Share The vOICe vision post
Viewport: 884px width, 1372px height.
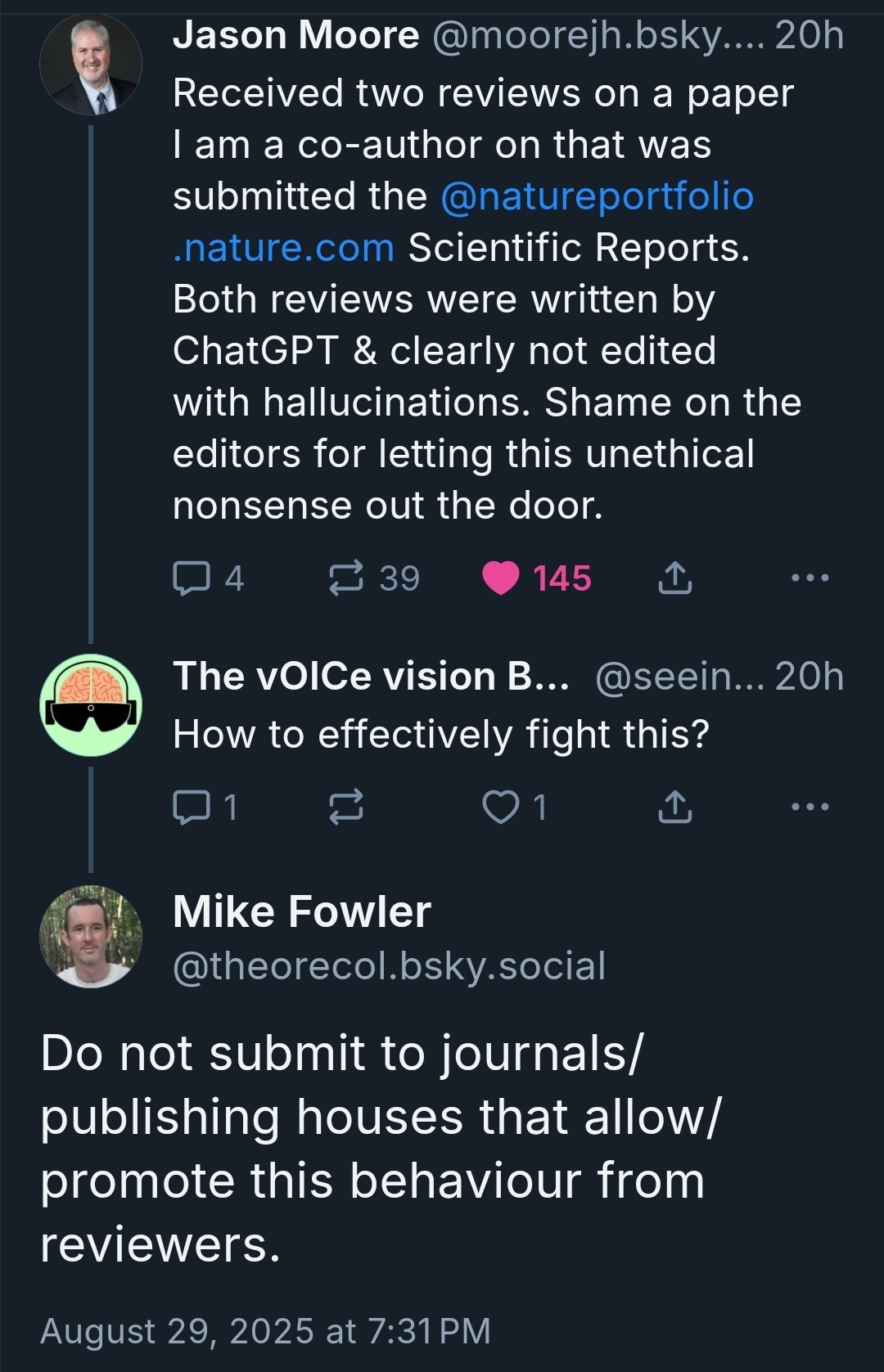pyautogui.click(x=675, y=807)
